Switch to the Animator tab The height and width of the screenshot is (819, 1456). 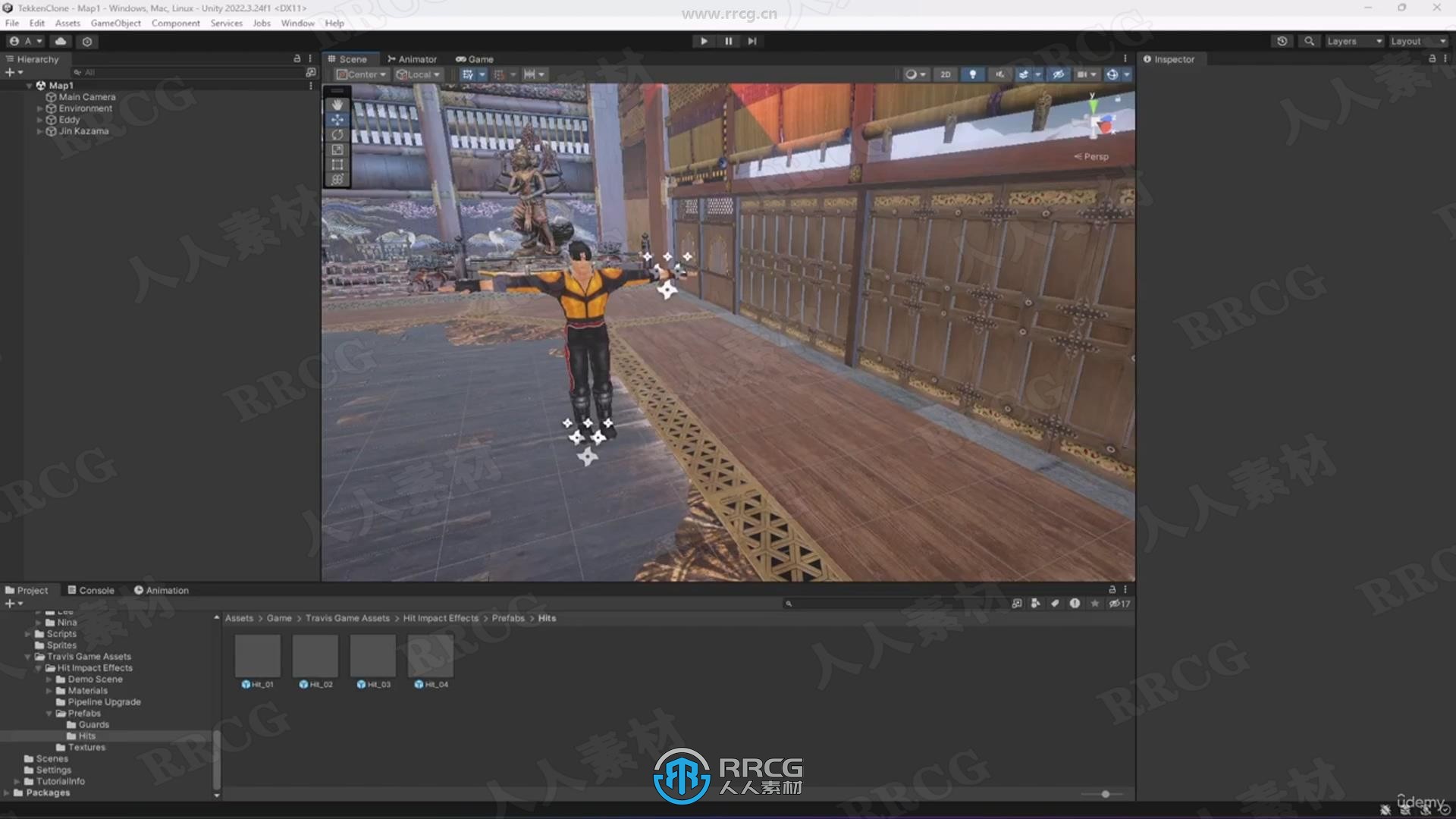click(x=412, y=59)
